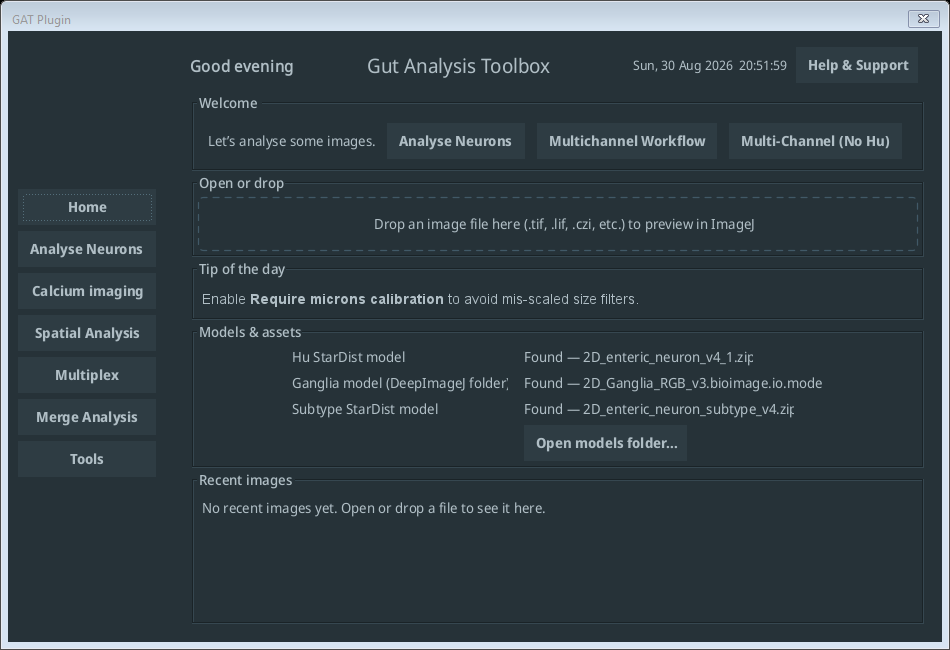Image resolution: width=950 pixels, height=650 pixels.
Task: Click the No recent images yet message
Action: click(x=373, y=508)
